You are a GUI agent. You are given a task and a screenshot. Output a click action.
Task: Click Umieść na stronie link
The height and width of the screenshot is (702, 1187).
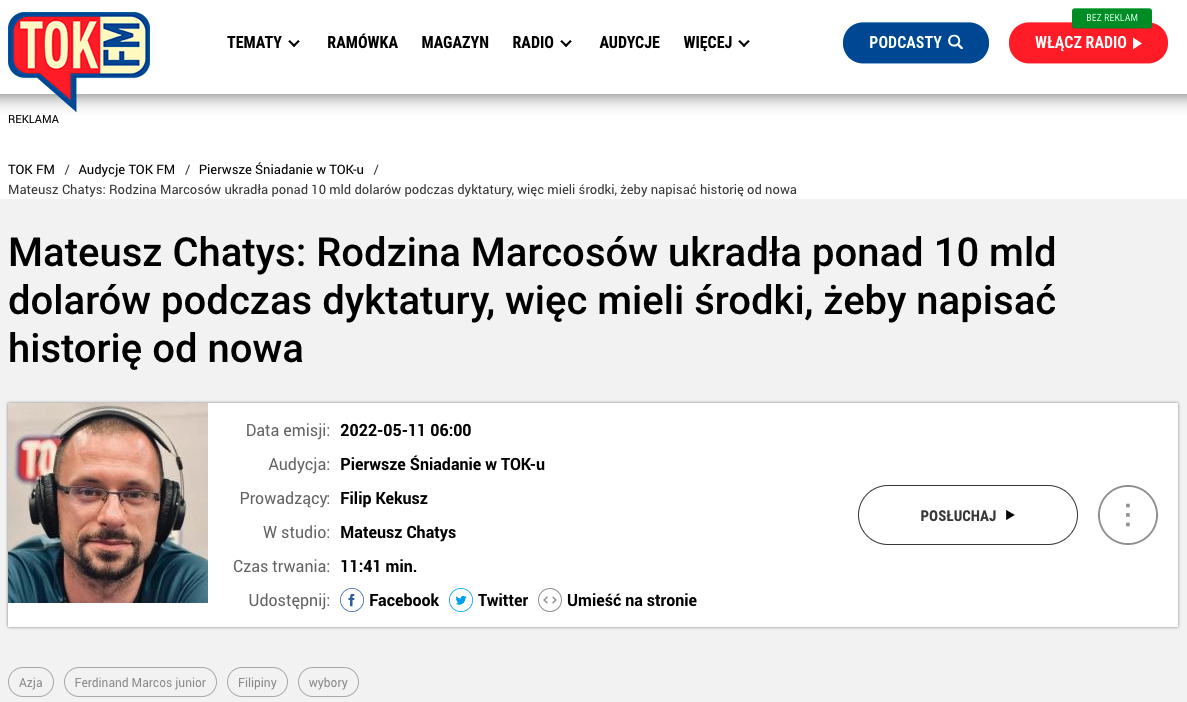pos(631,601)
